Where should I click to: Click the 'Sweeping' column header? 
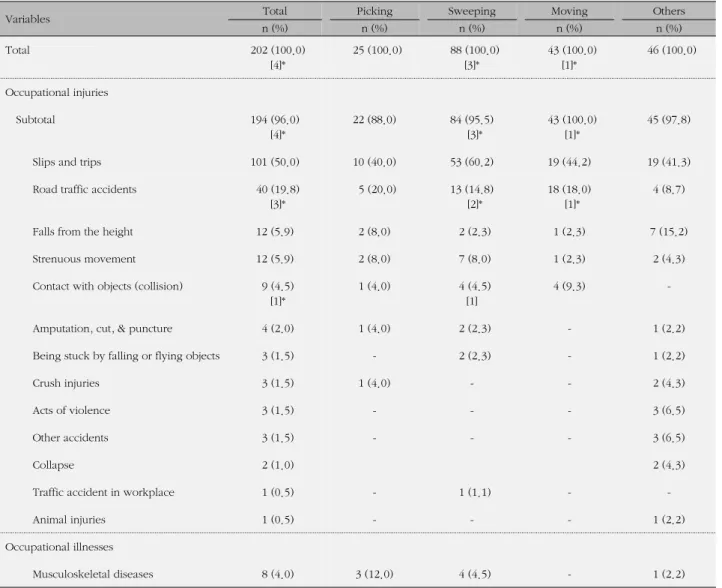pyautogui.click(x=472, y=11)
